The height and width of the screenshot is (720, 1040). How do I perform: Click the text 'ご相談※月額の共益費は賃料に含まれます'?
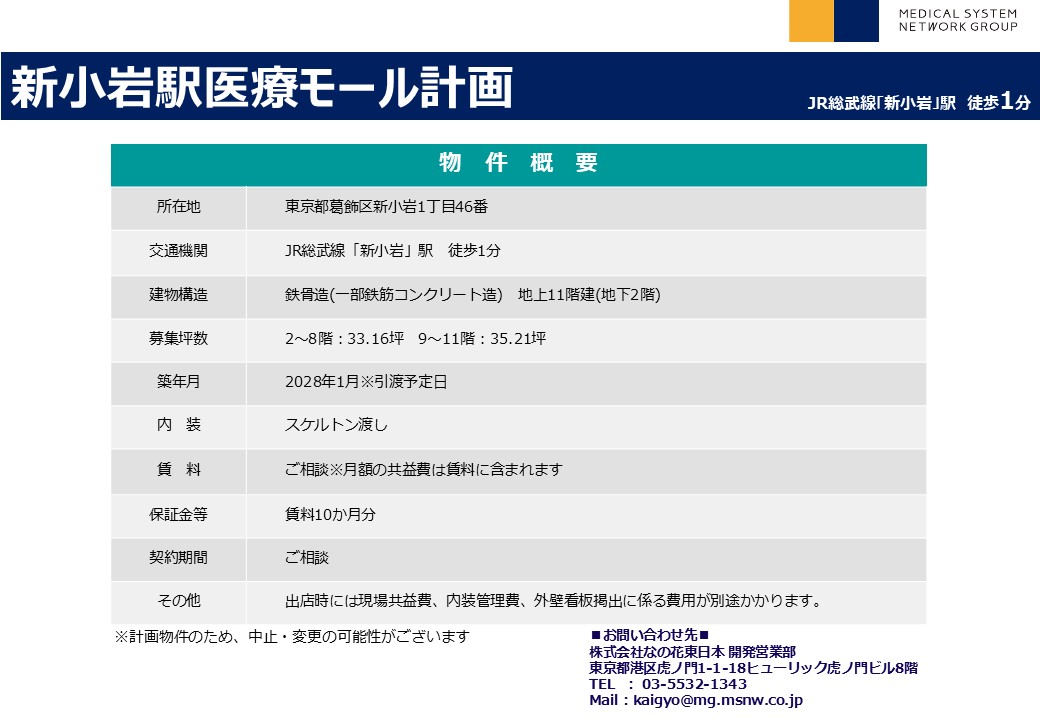[423, 470]
